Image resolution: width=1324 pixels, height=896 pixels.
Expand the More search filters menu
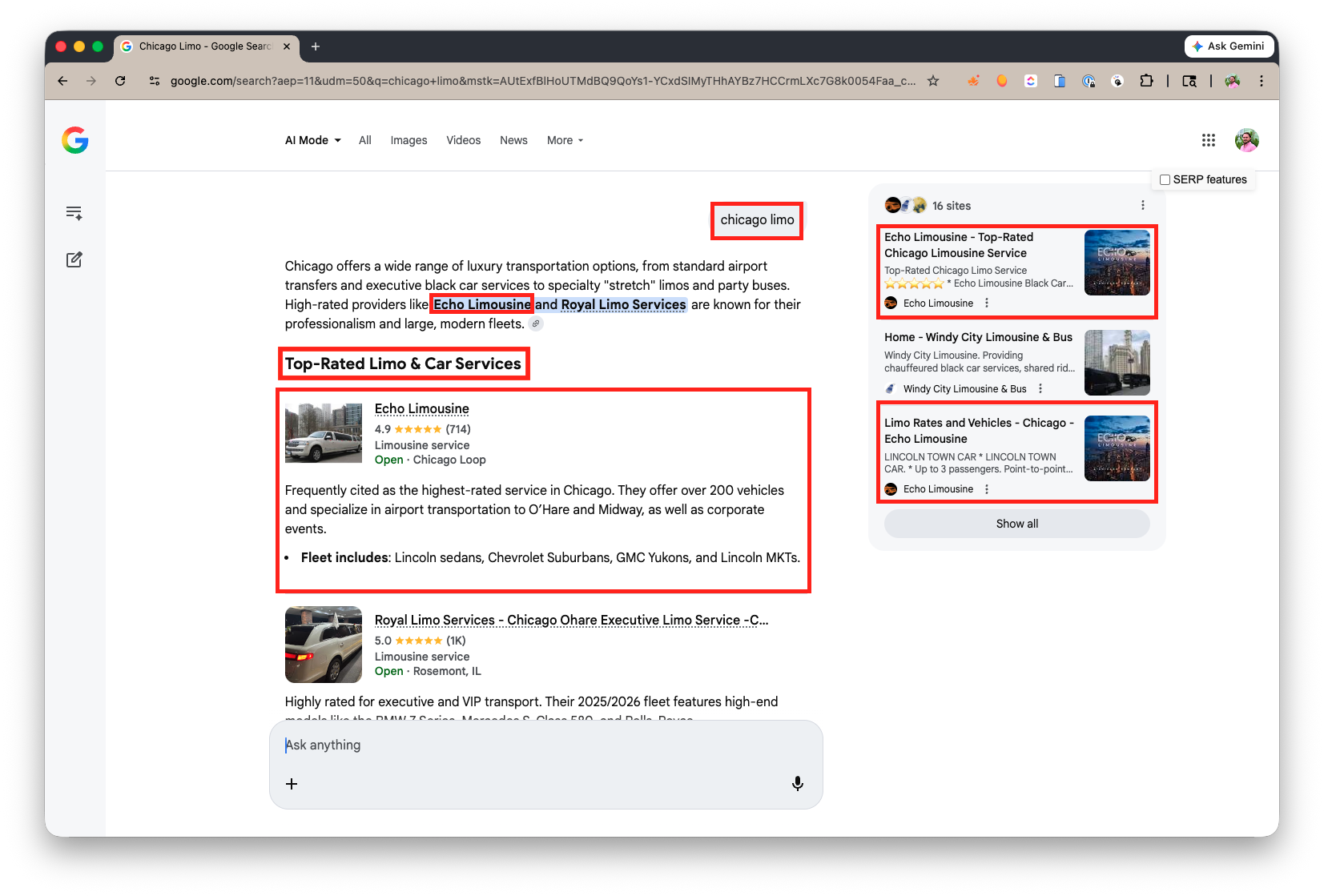565,140
